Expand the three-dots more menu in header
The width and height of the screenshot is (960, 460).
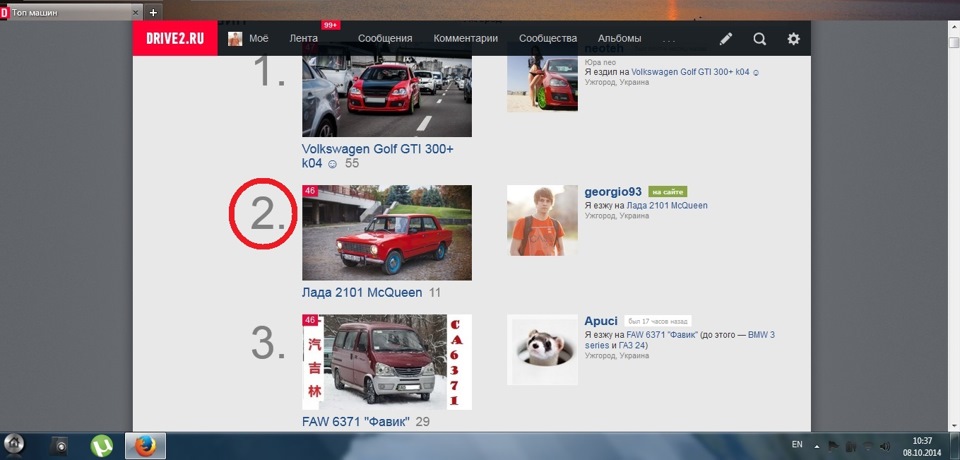[x=669, y=40]
